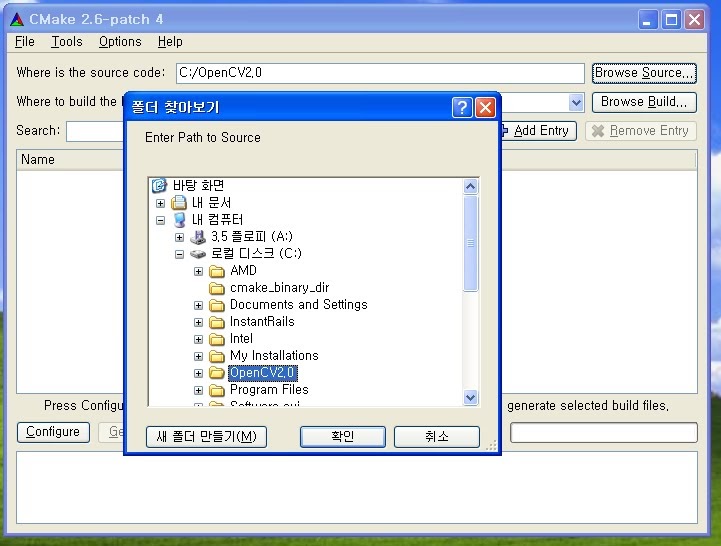Viewport: 721px width, 546px height.
Task: Select the 3.5 floppy (A:) drive icon
Action: (198, 236)
